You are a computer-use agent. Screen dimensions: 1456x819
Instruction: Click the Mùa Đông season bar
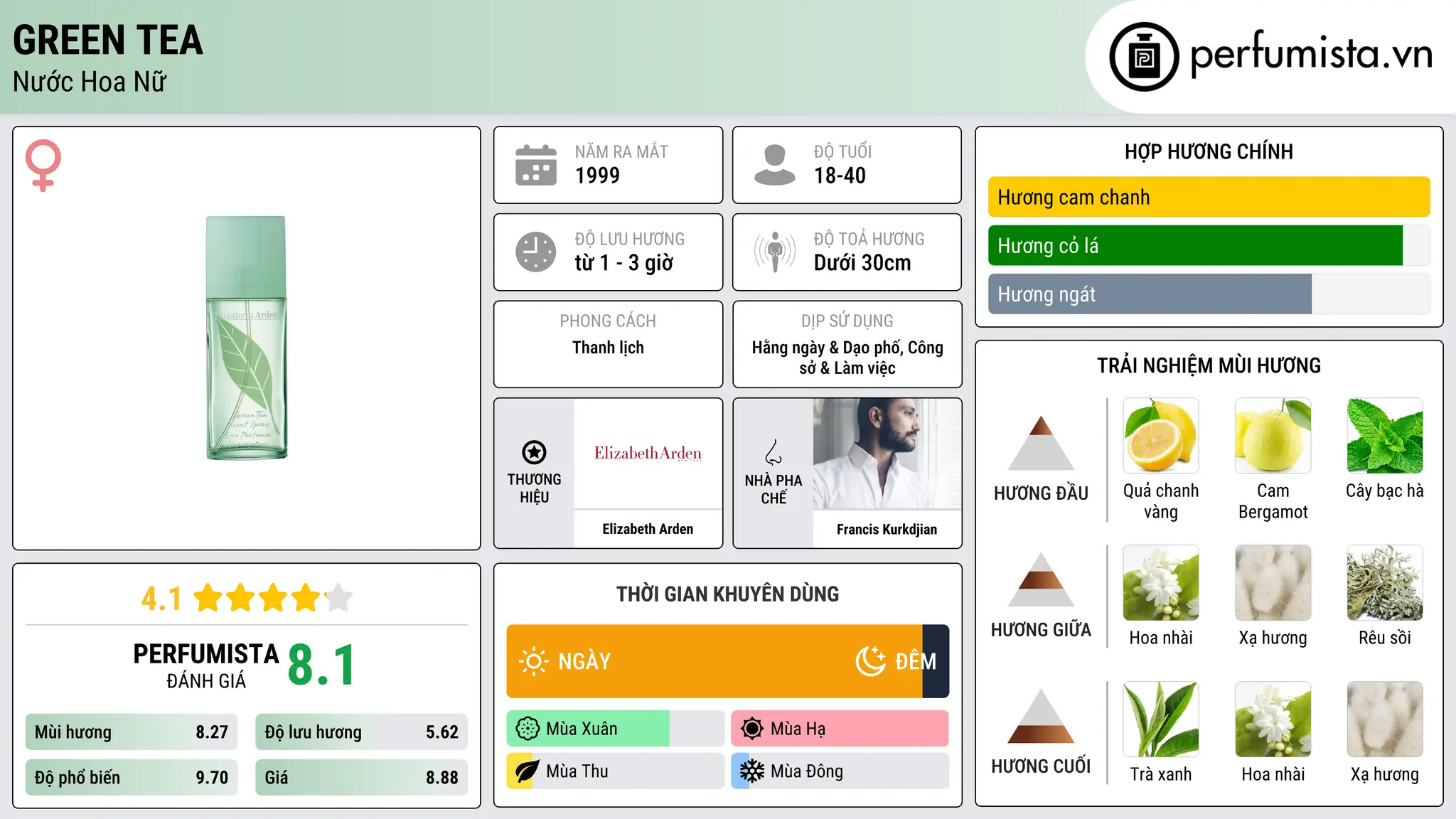pyautogui.click(x=840, y=771)
